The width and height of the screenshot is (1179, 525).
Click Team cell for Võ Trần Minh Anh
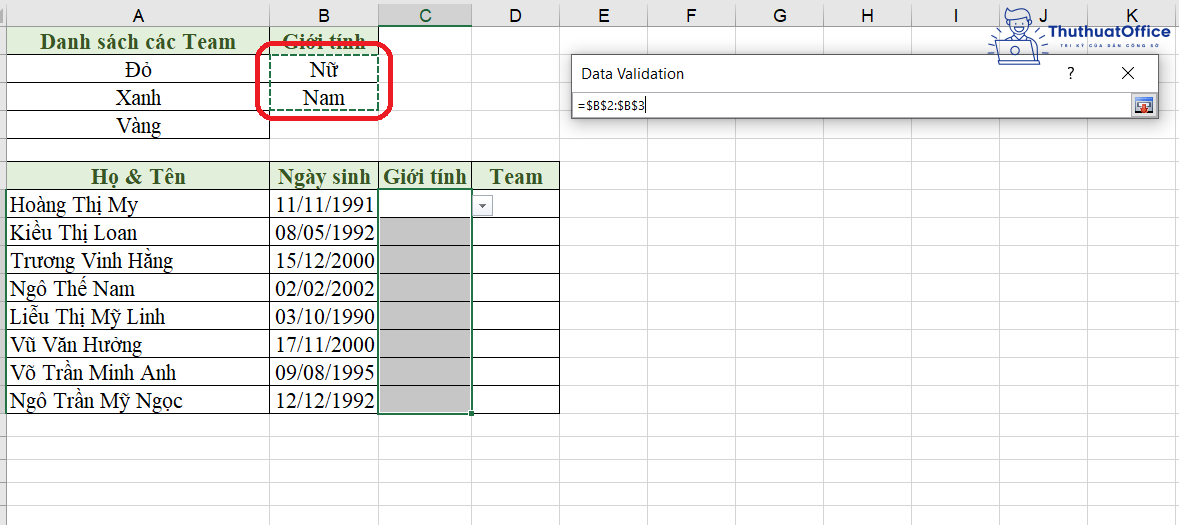click(516, 372)
